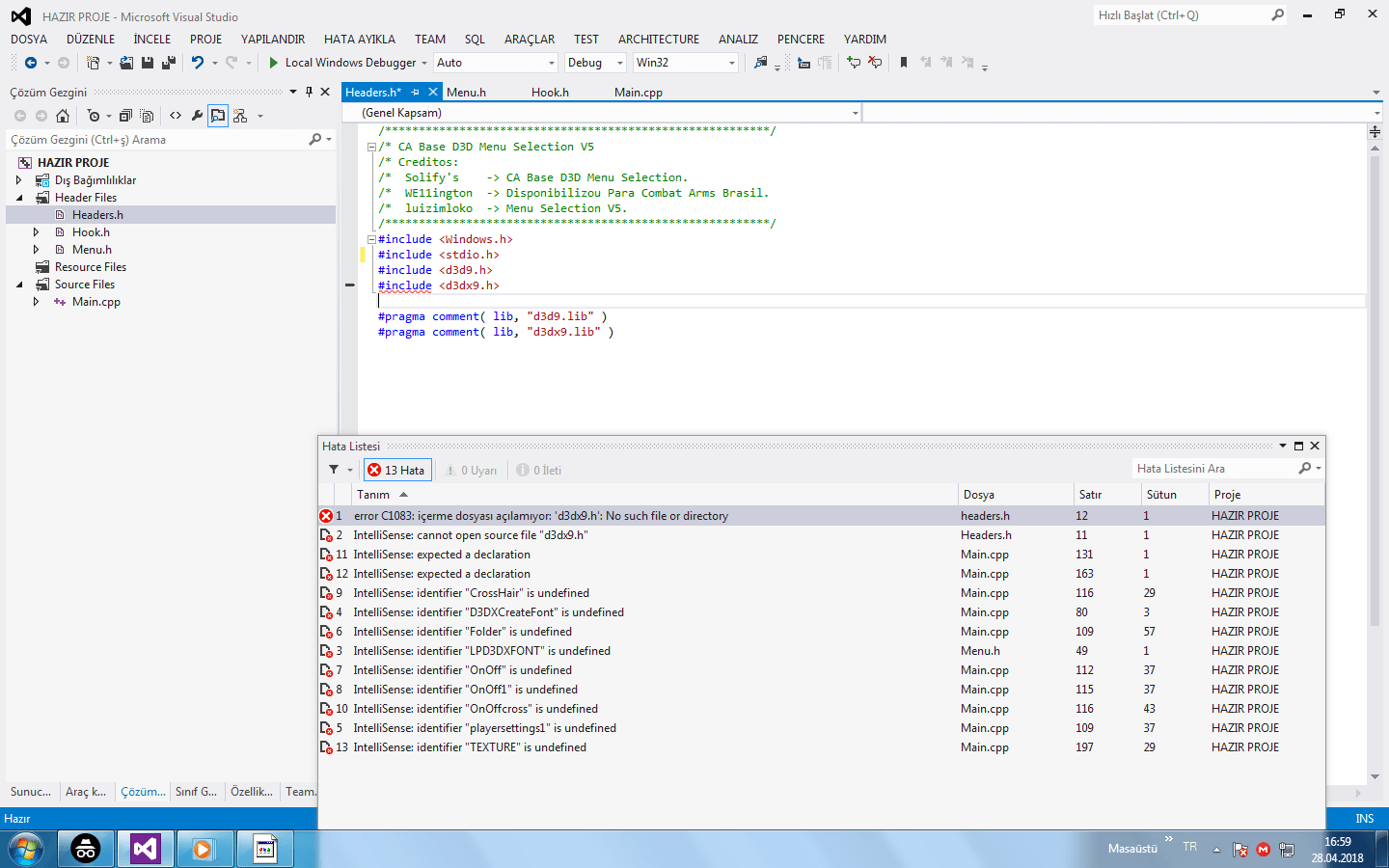Switch to the Hook.h editor tab
Image resolution: width=1389 pixels, height=868 pixels.
[x=550, y=93]
